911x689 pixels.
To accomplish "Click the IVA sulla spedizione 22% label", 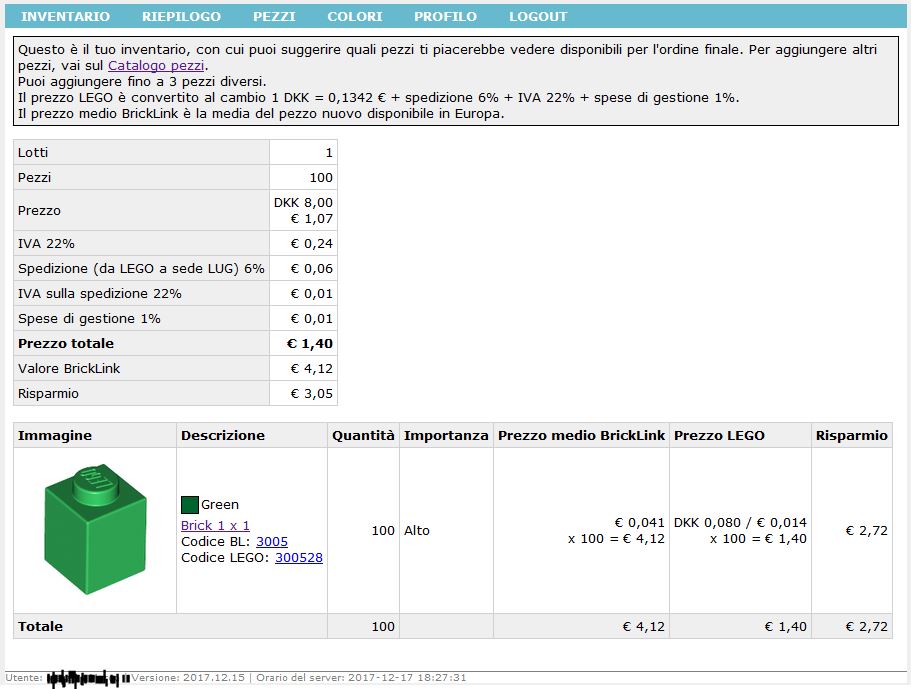I will click(x=99, y=293).
